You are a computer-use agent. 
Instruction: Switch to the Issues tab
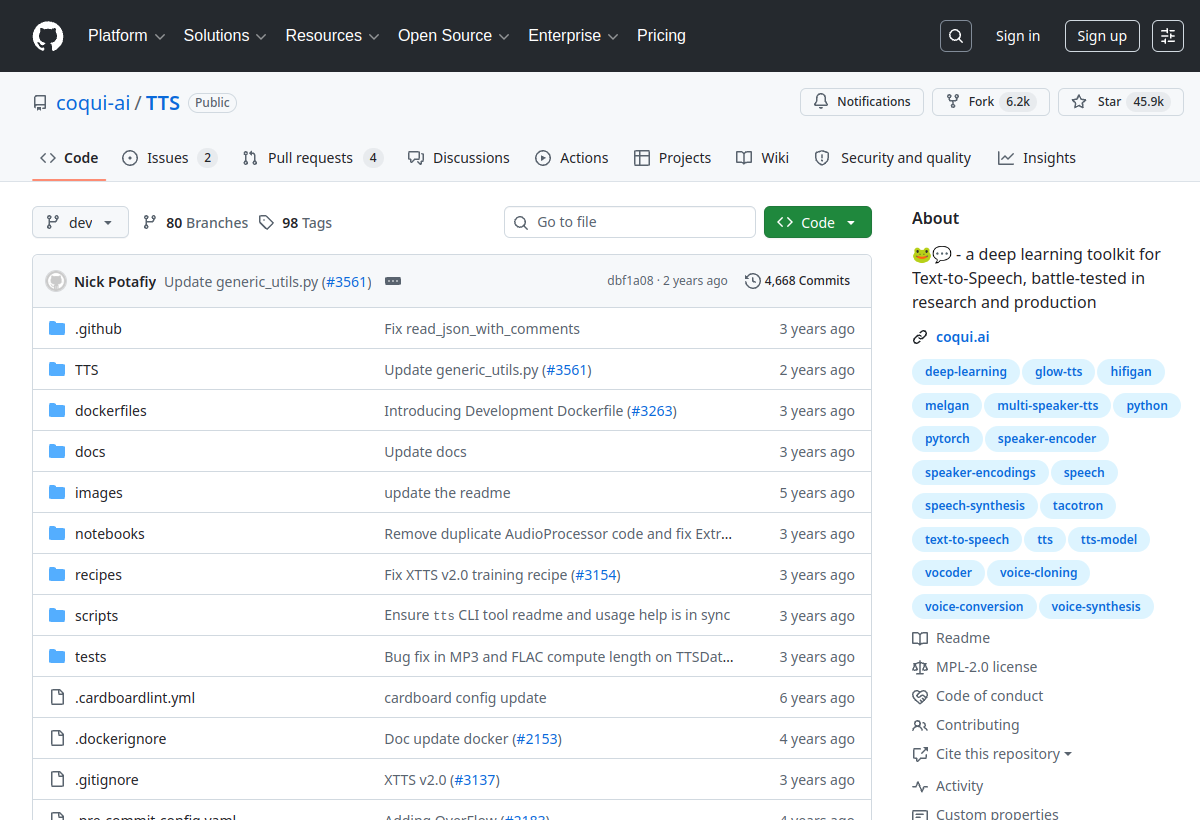tap(169, 158)
